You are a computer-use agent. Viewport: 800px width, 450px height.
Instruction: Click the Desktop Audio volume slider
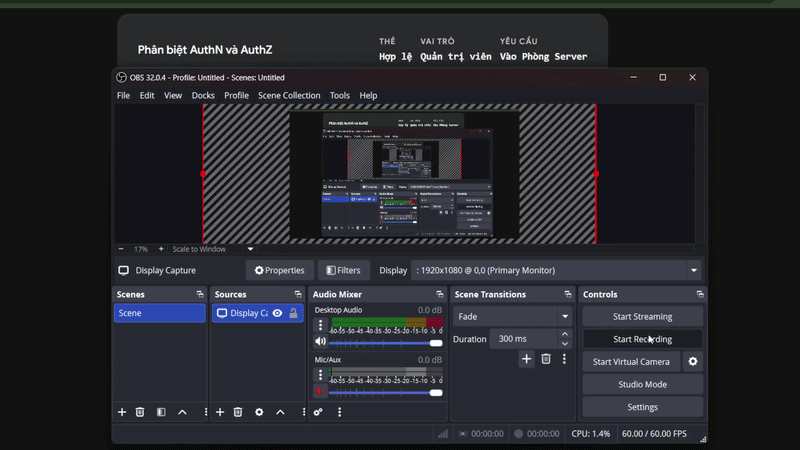click(x=385, y=342)
